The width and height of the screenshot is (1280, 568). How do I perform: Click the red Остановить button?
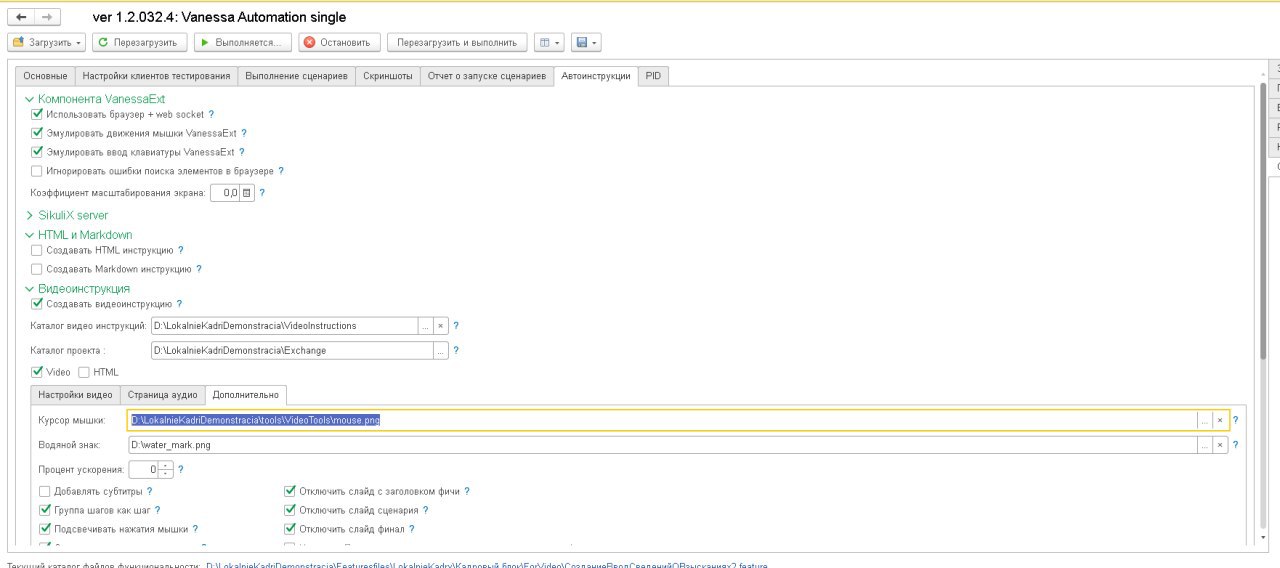click(338, 42)
